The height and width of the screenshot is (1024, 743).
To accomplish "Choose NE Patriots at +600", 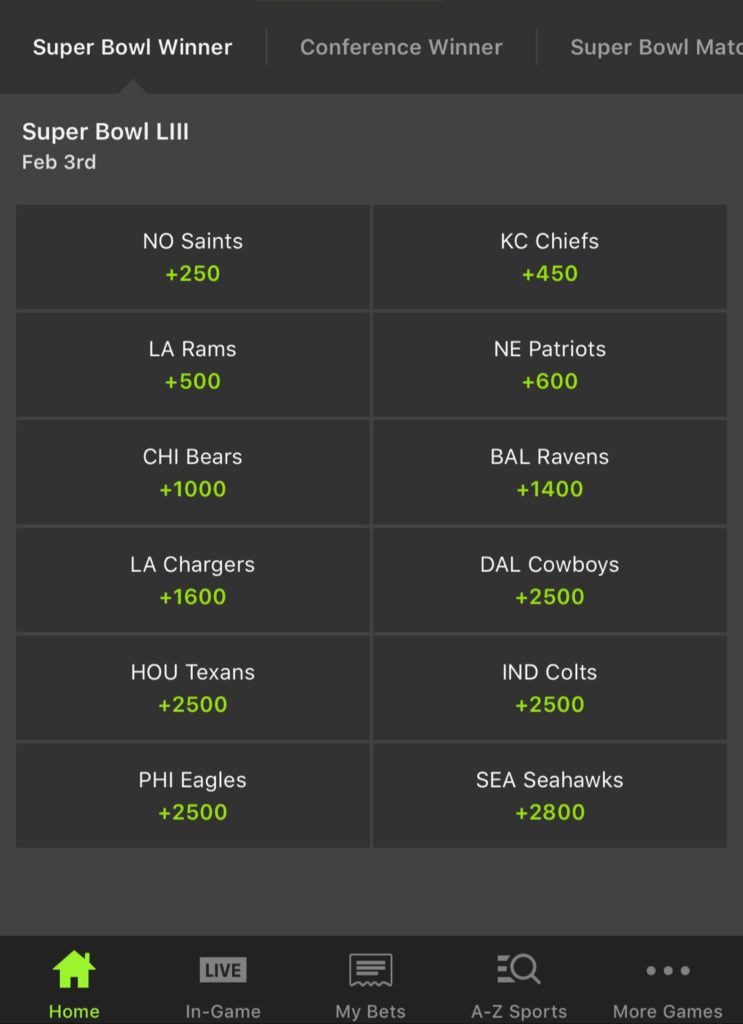I will (550, 365).
